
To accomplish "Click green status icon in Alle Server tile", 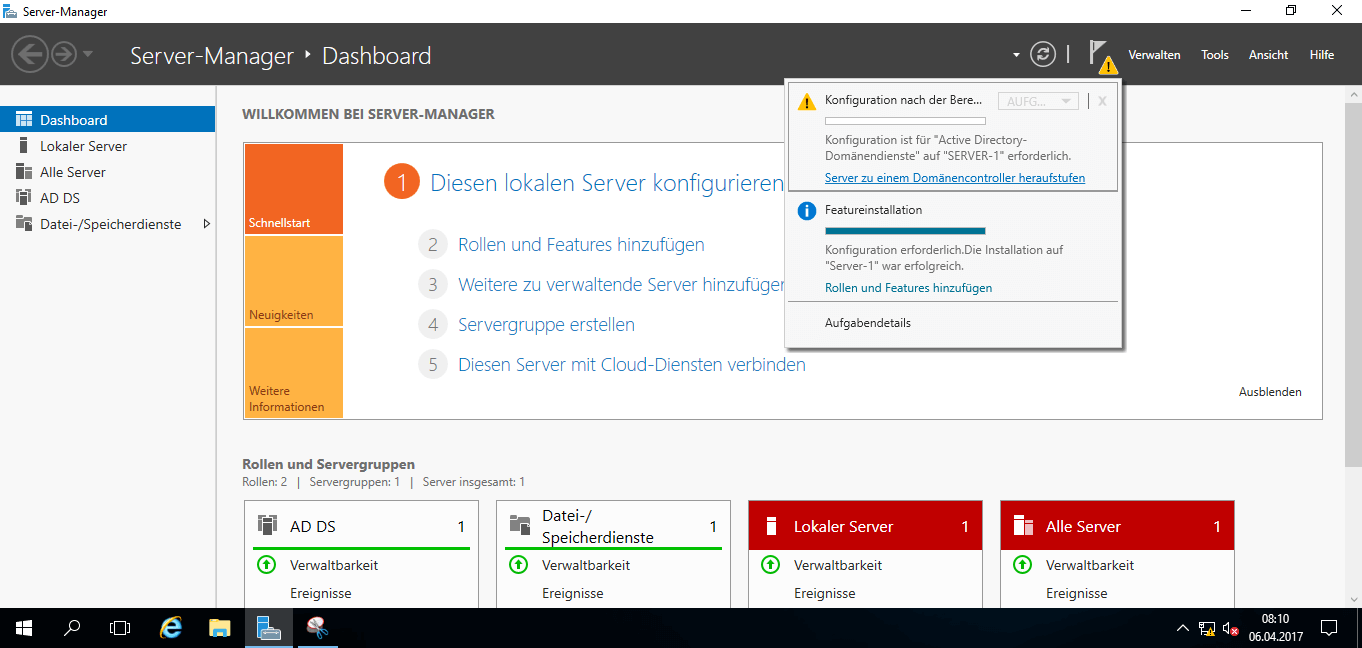I will [1022, 565].
